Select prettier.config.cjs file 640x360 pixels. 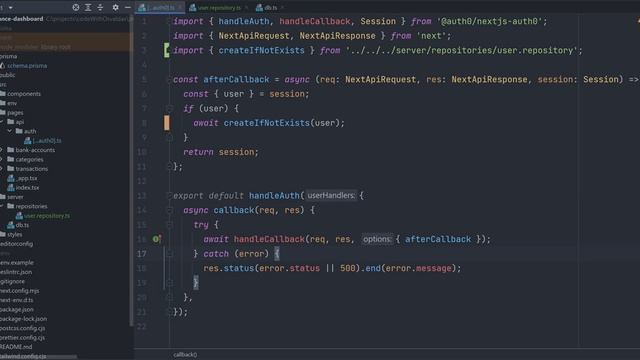point(22,338)
